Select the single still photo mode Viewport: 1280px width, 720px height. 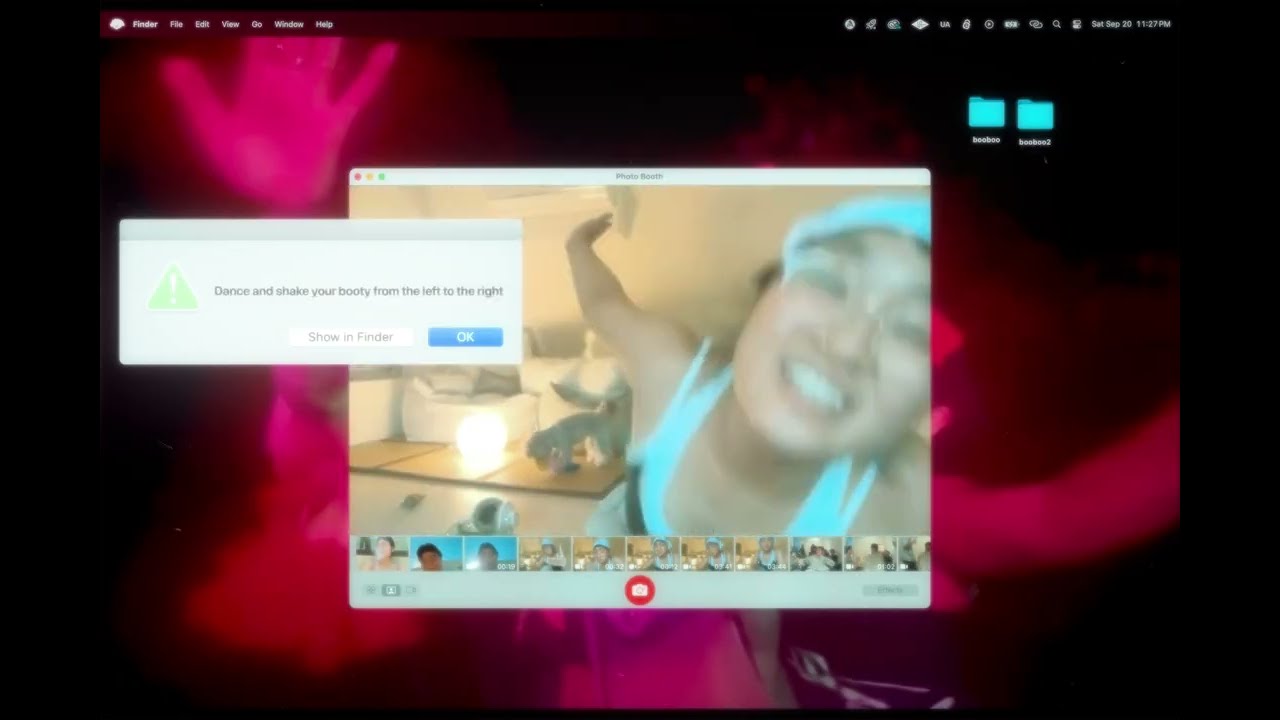(x=391, y=590)
